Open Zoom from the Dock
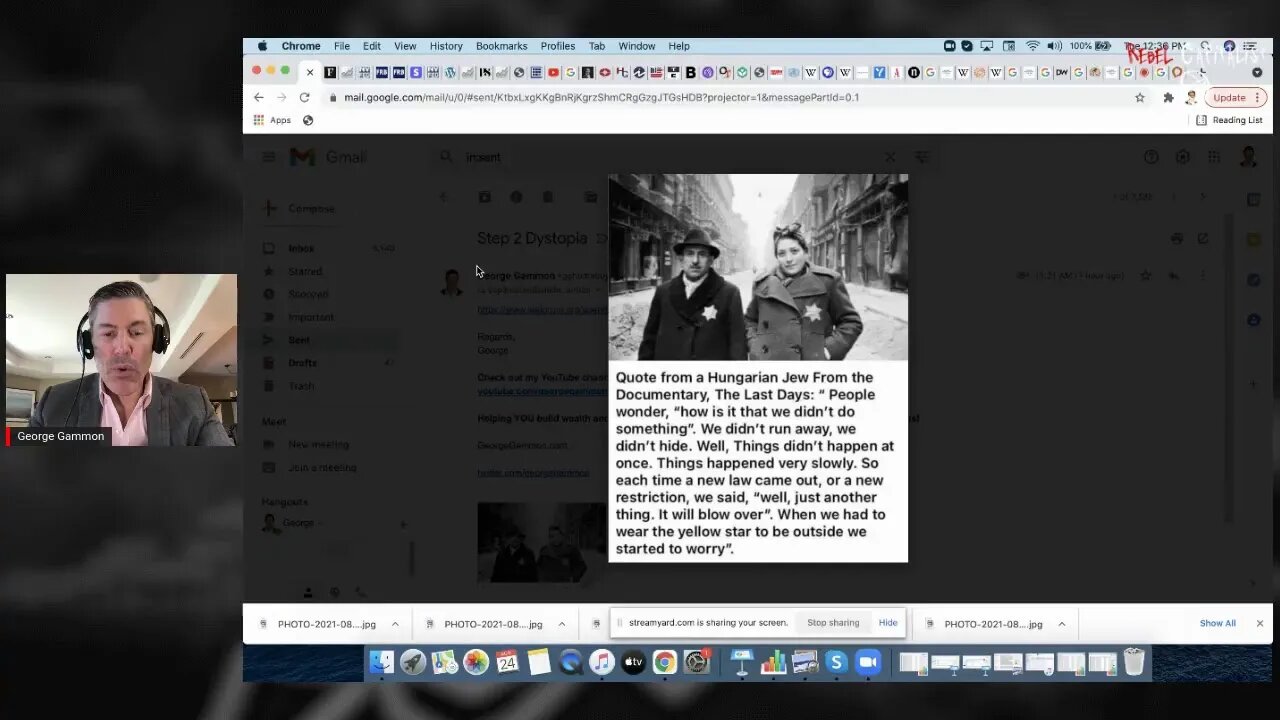The image size is (1280, 720). (x=867, y=662)
